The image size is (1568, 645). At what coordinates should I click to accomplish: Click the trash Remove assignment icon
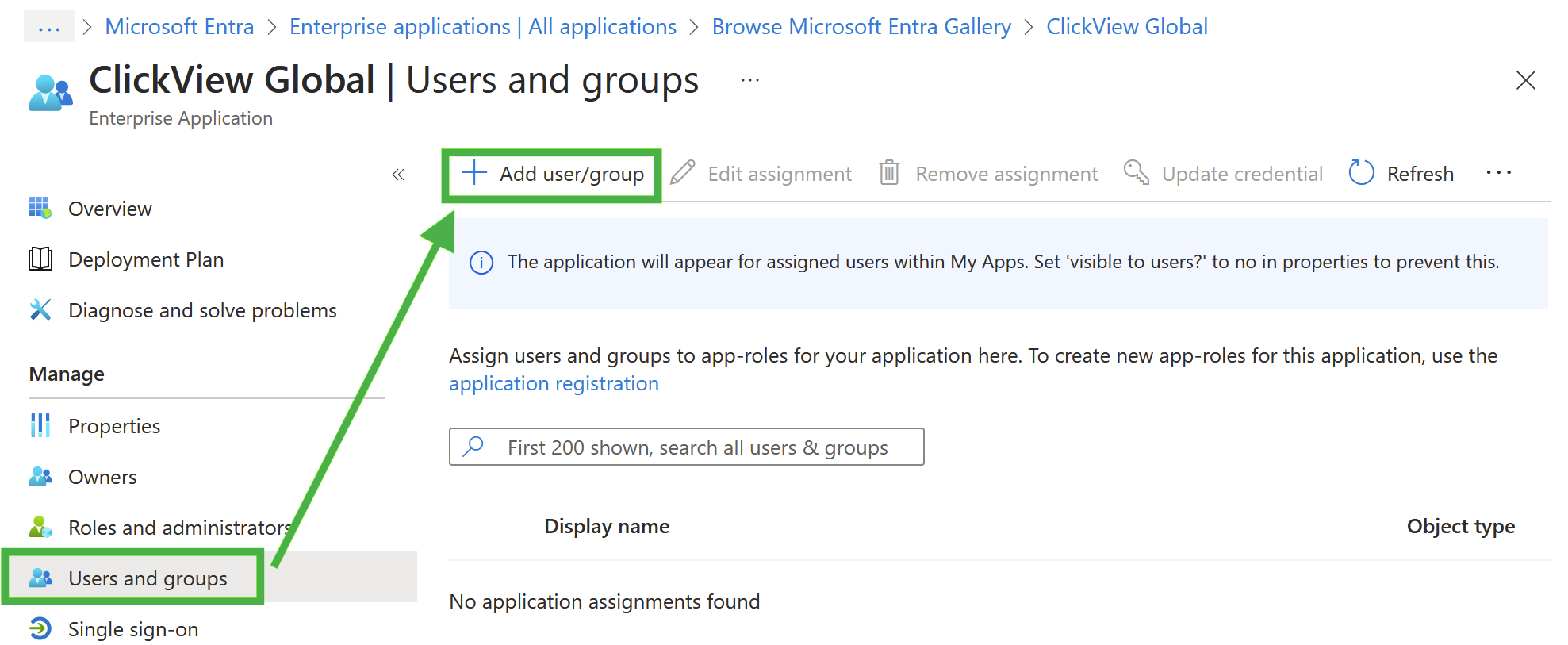[889, 173]
